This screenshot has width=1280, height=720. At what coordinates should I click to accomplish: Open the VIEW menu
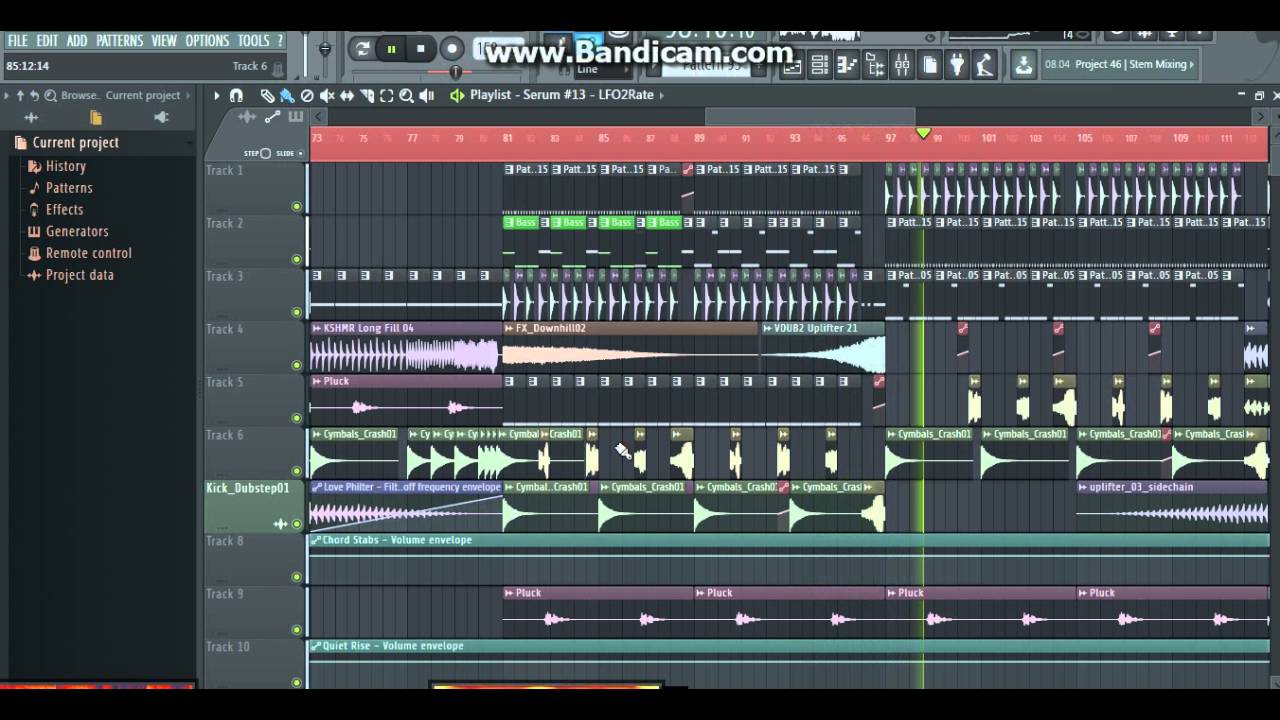pos(164,41)
